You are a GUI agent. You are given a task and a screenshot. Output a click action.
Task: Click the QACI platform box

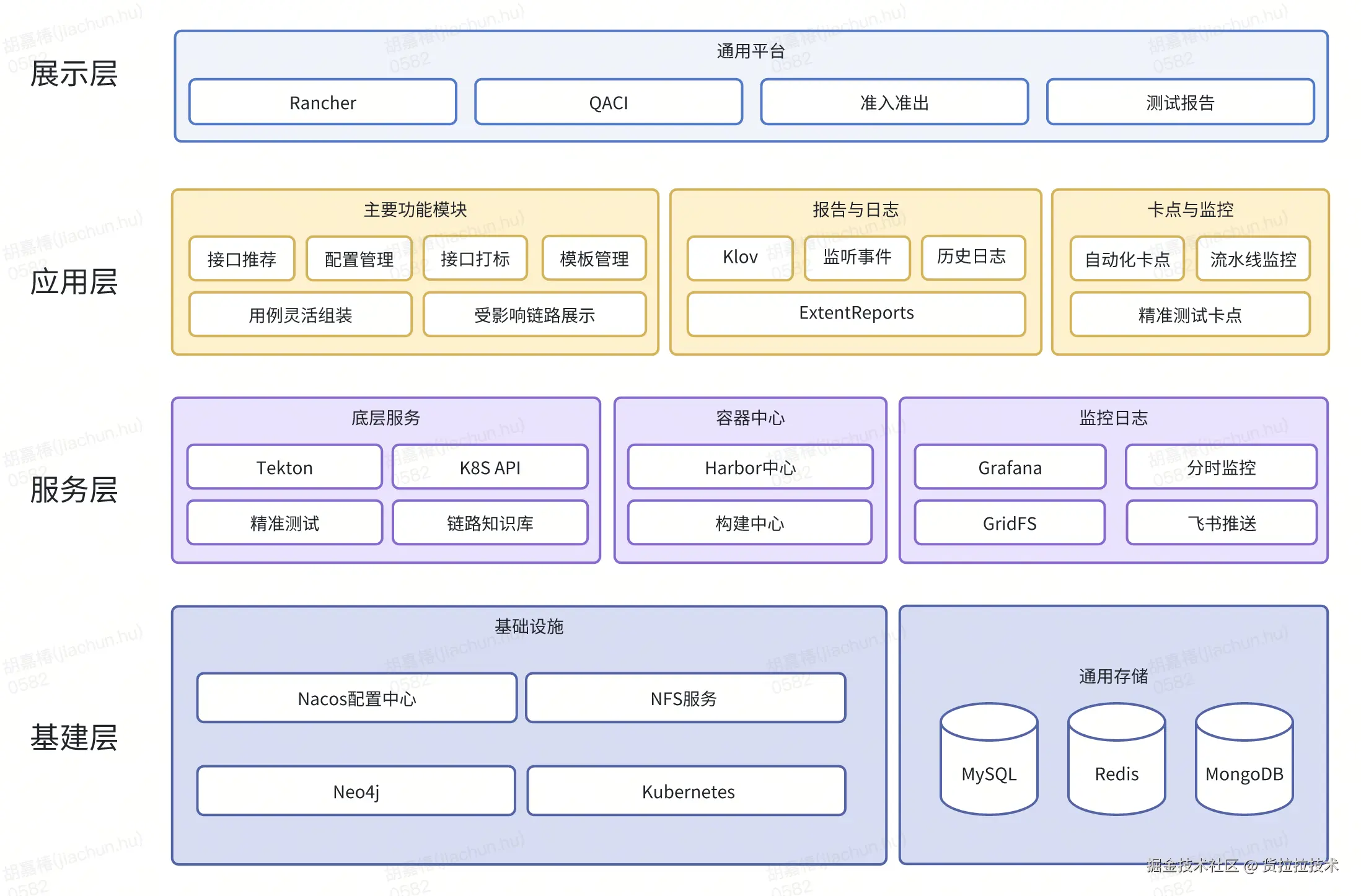(x=609, y=102)
